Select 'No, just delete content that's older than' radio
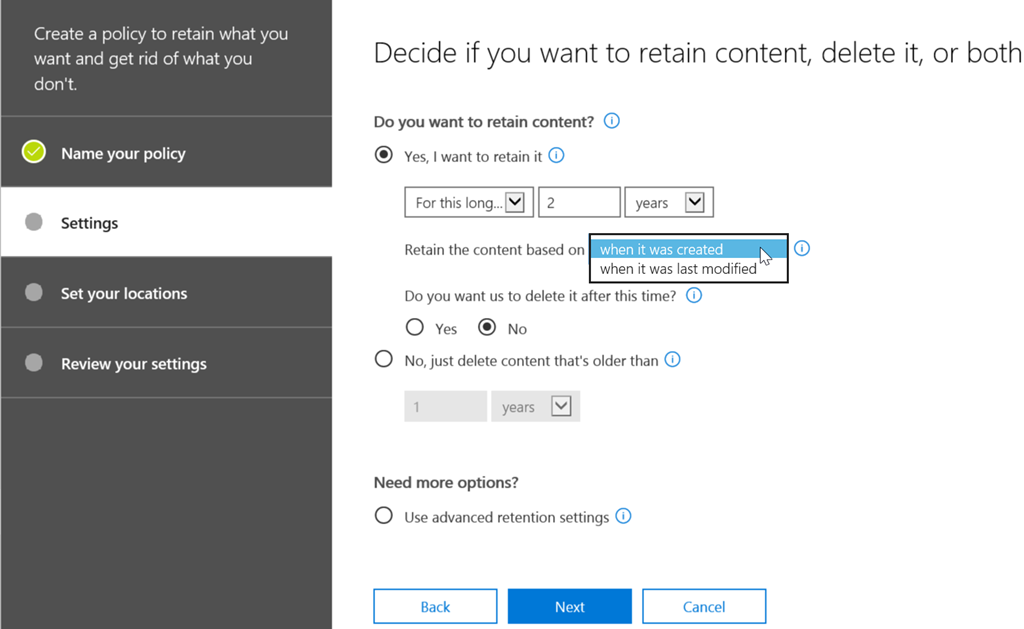 383,359
